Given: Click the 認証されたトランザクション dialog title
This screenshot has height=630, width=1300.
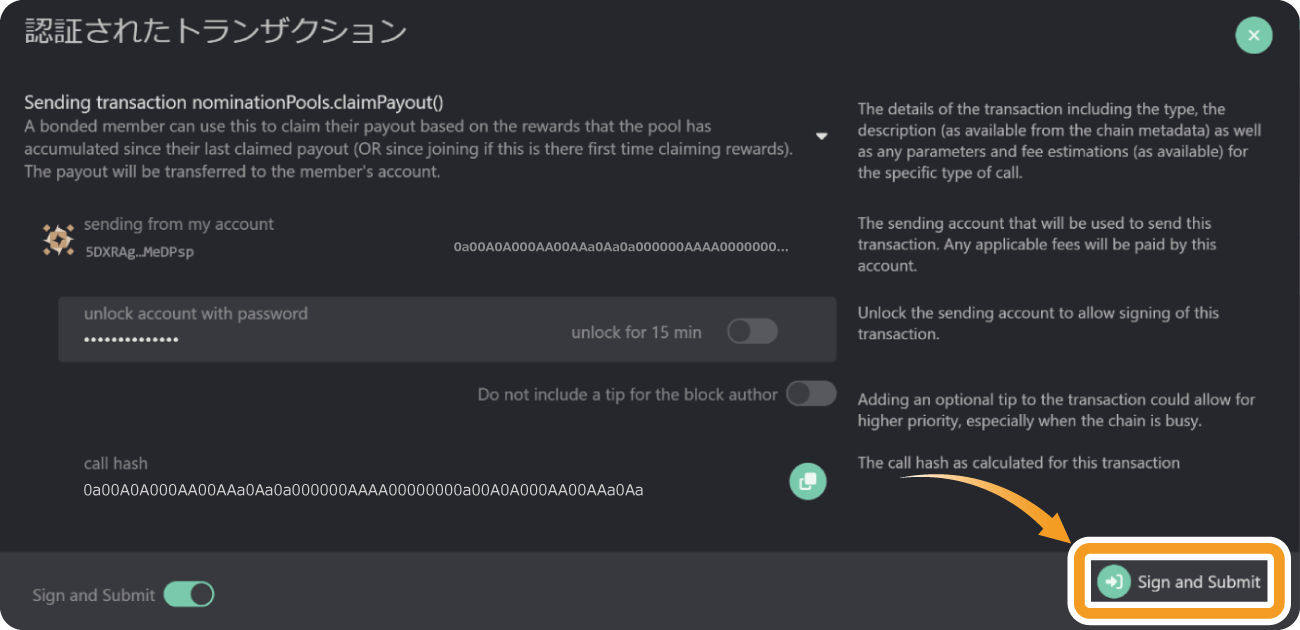Looking at the screenshot, I should (x=215, y=31).
